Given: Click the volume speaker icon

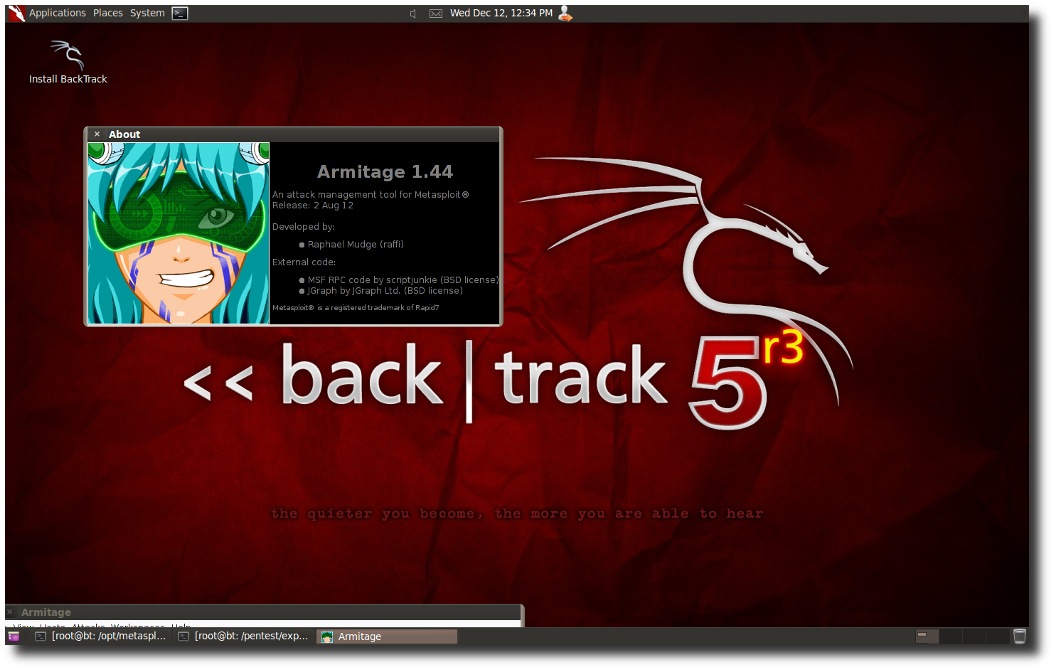Looking at the screenshot, I should 413,13.
